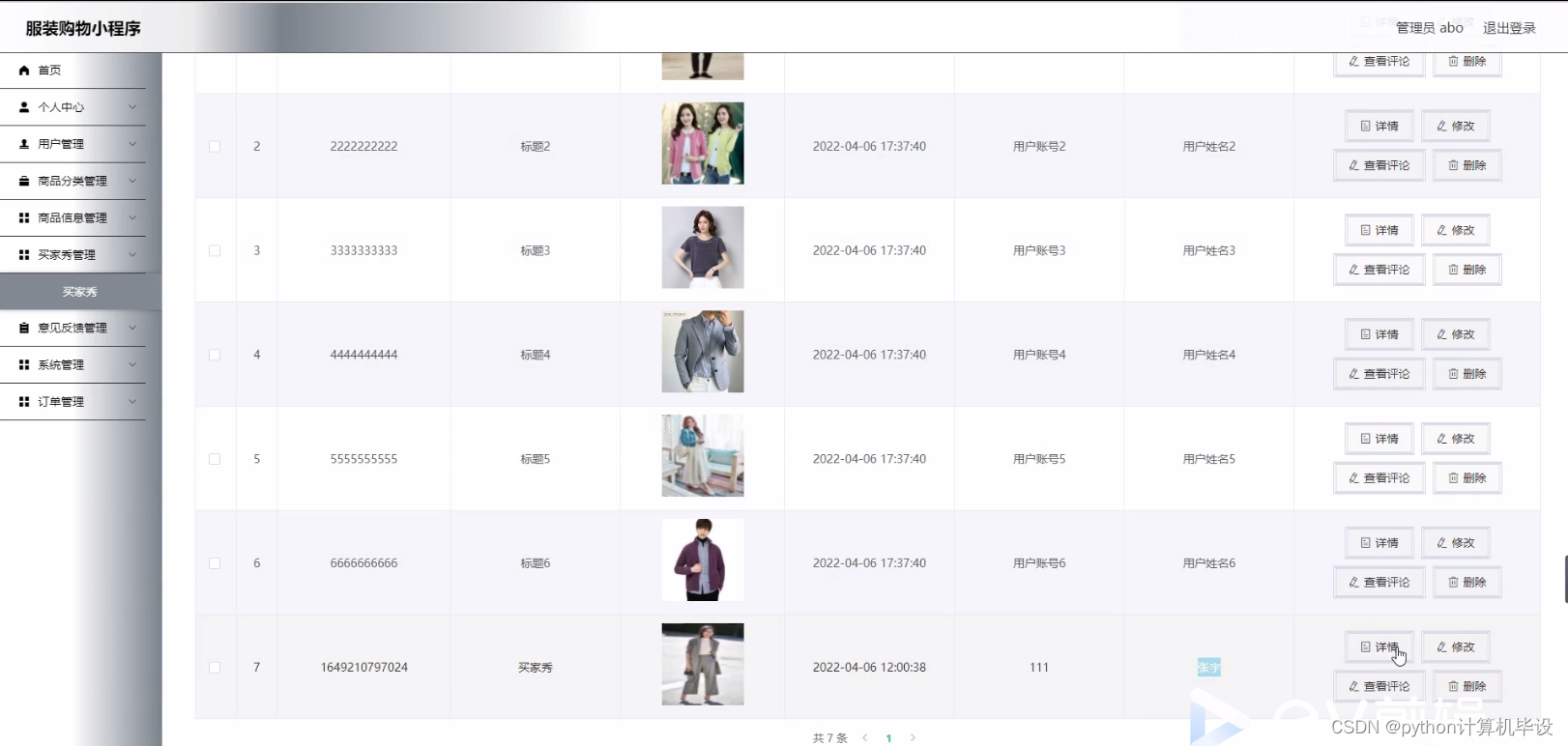The image size is (1568, 746).
Task: Click the grid icon beside 系统管理
Action: pos(24,364)
